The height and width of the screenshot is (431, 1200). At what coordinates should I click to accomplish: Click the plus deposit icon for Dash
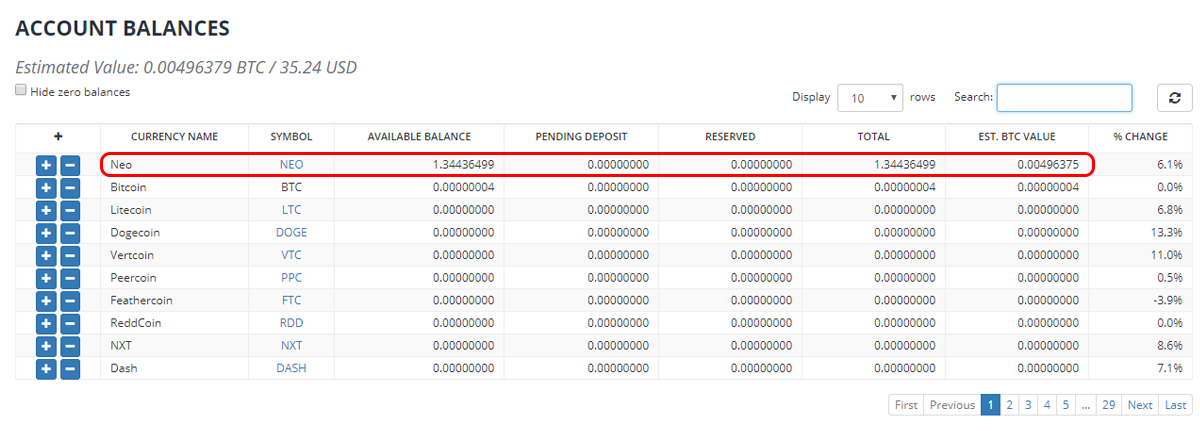click(x=46, y=369)
